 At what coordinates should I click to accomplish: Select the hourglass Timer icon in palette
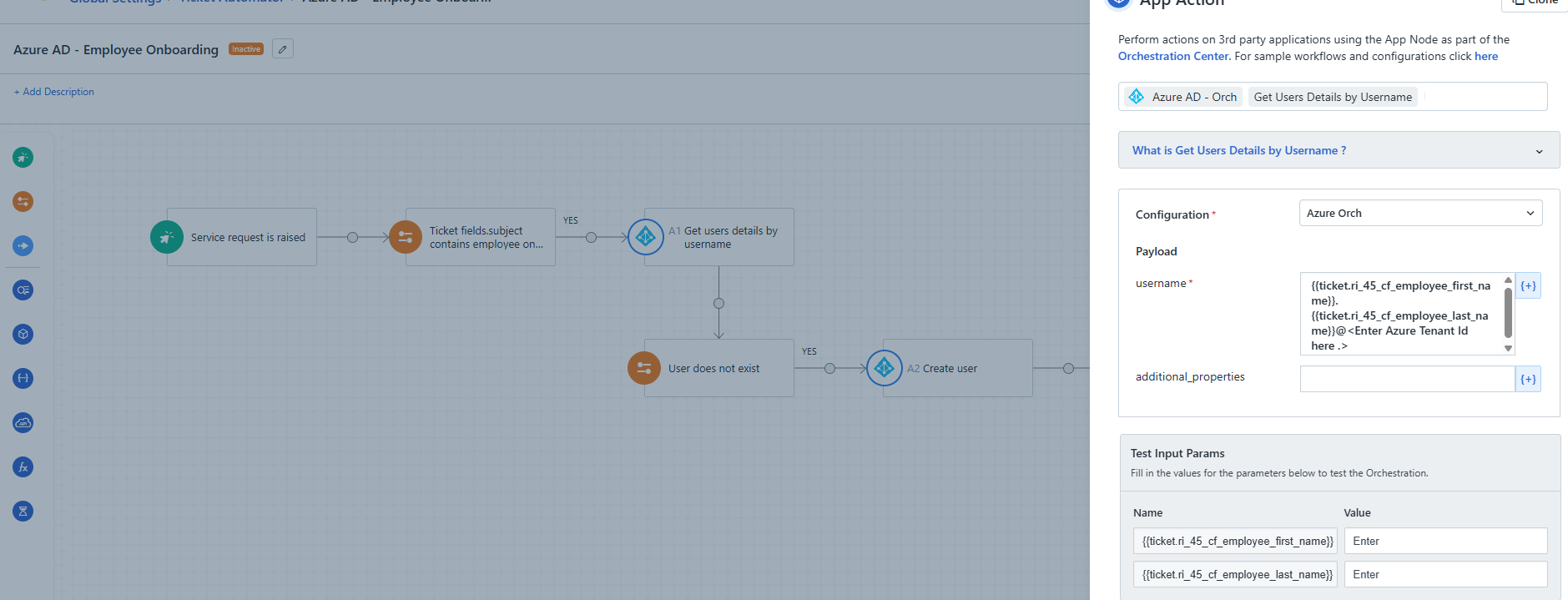click(23, 511)
